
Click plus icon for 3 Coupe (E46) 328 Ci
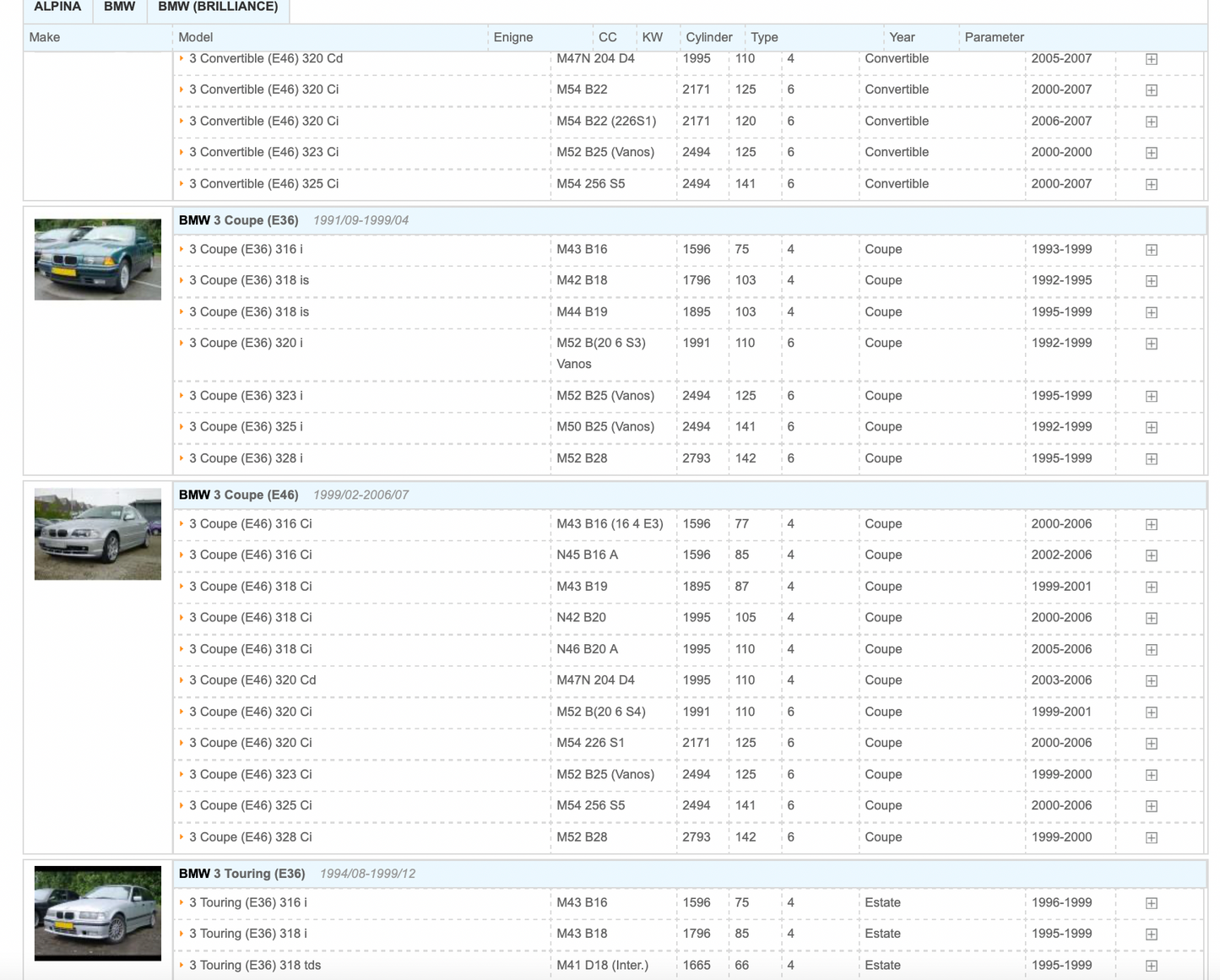[1151, 838]
